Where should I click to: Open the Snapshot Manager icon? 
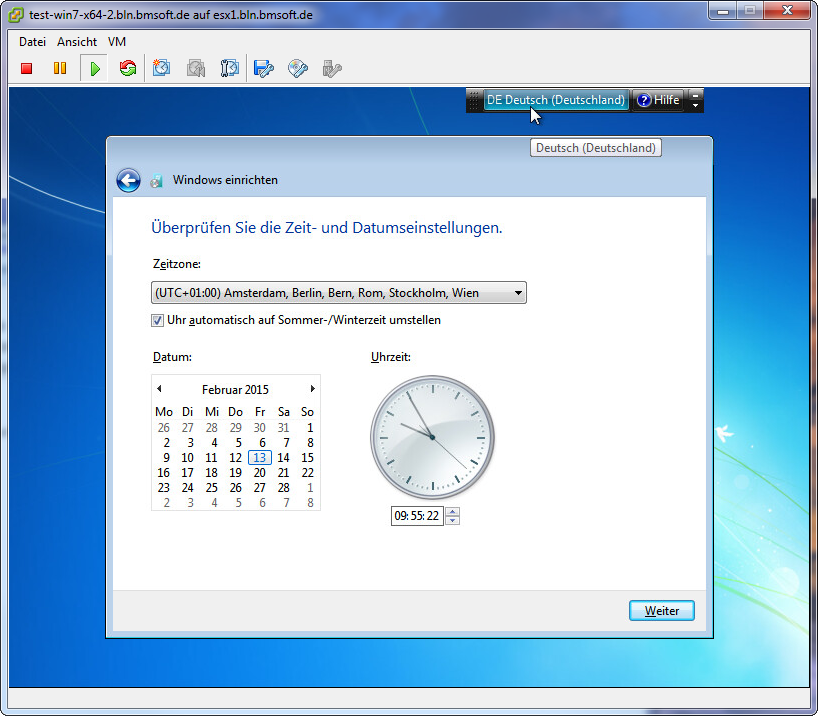click(x=230, y=68)
